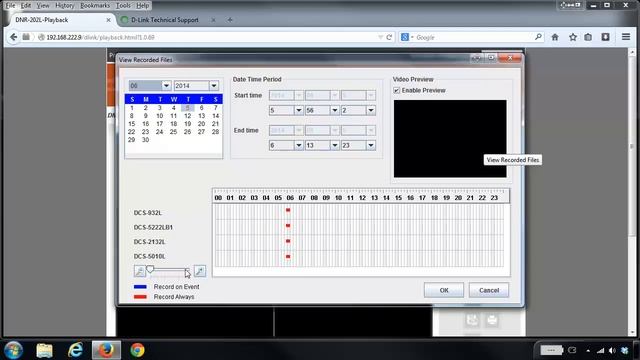Click the Google search engine icon
640x360 pixels.
click(405, 37)
